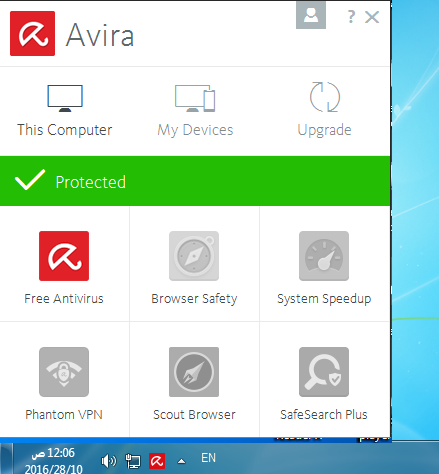The image size is (439, 474).
Task: Click the taskbar clock 12:06
Action: [x=53, y=453]
